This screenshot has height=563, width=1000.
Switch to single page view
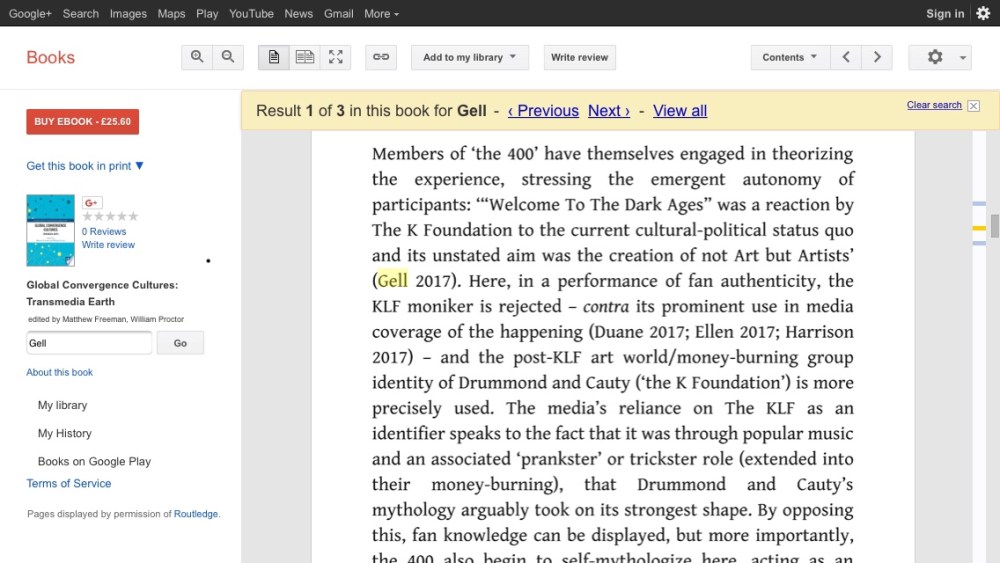point(274,57)
